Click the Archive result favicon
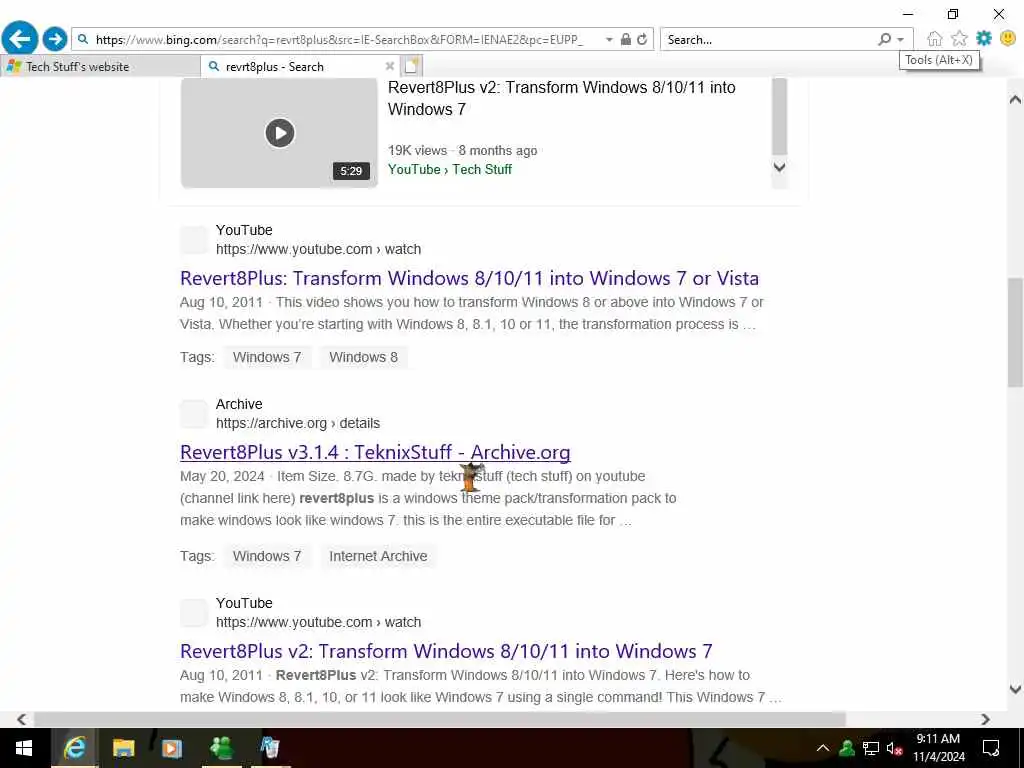 pyautogui.click(x=194, y=414)
